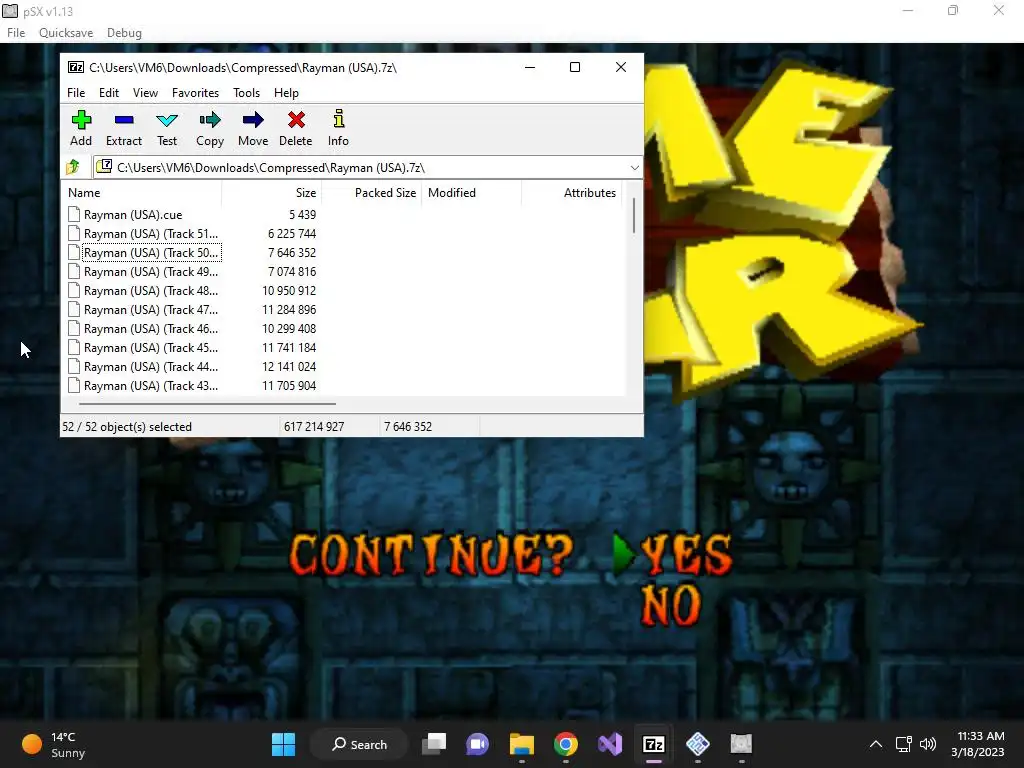The image size is (1024, 768).
Task: Open Task View on the taskbar
Action: [434, 744]
